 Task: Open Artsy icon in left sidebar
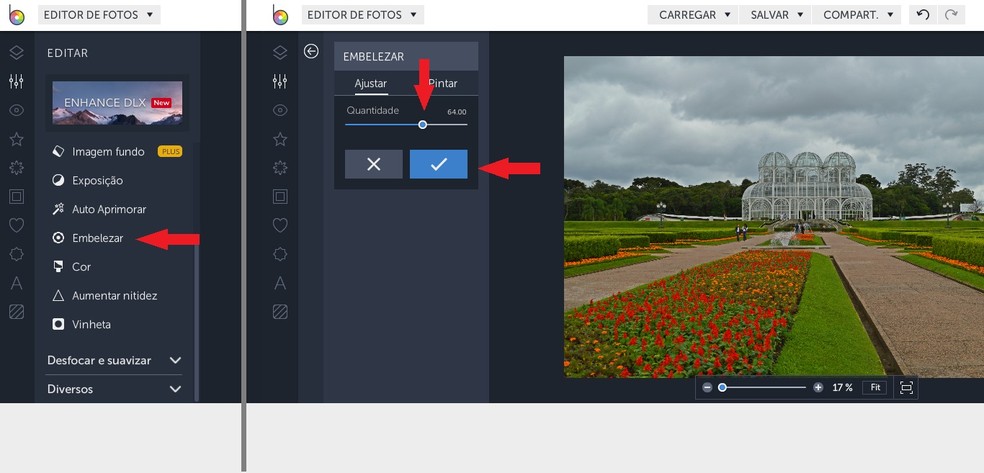pos(17,168)
